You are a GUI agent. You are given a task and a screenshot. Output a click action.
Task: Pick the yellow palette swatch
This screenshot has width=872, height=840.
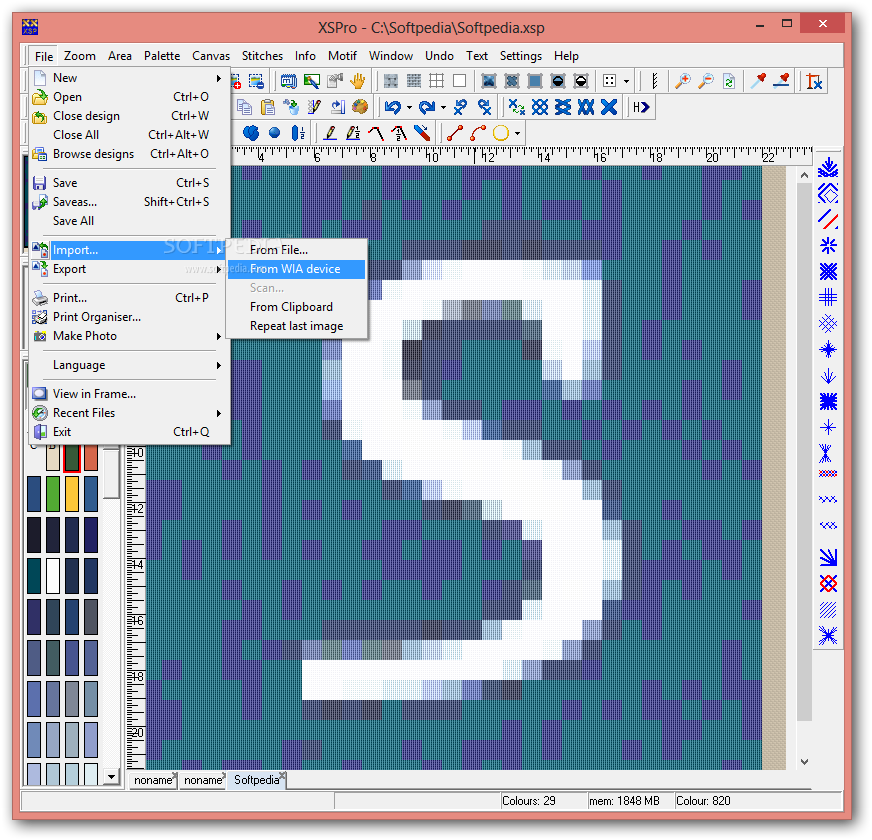coord(72,494)
